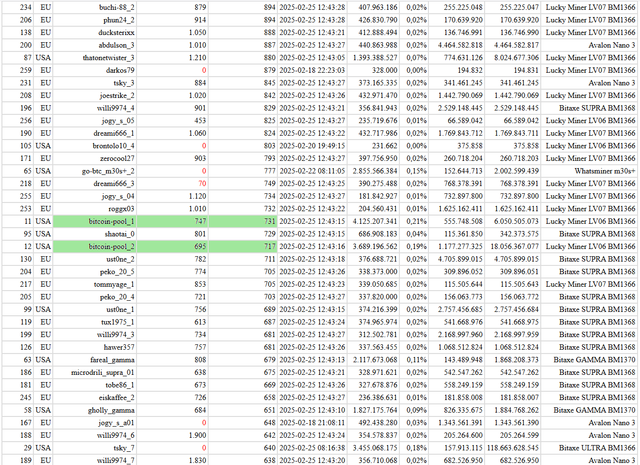The image size is (640, 465).
Task: Click worker "ust0ne_1"
Action: (120, 309)
